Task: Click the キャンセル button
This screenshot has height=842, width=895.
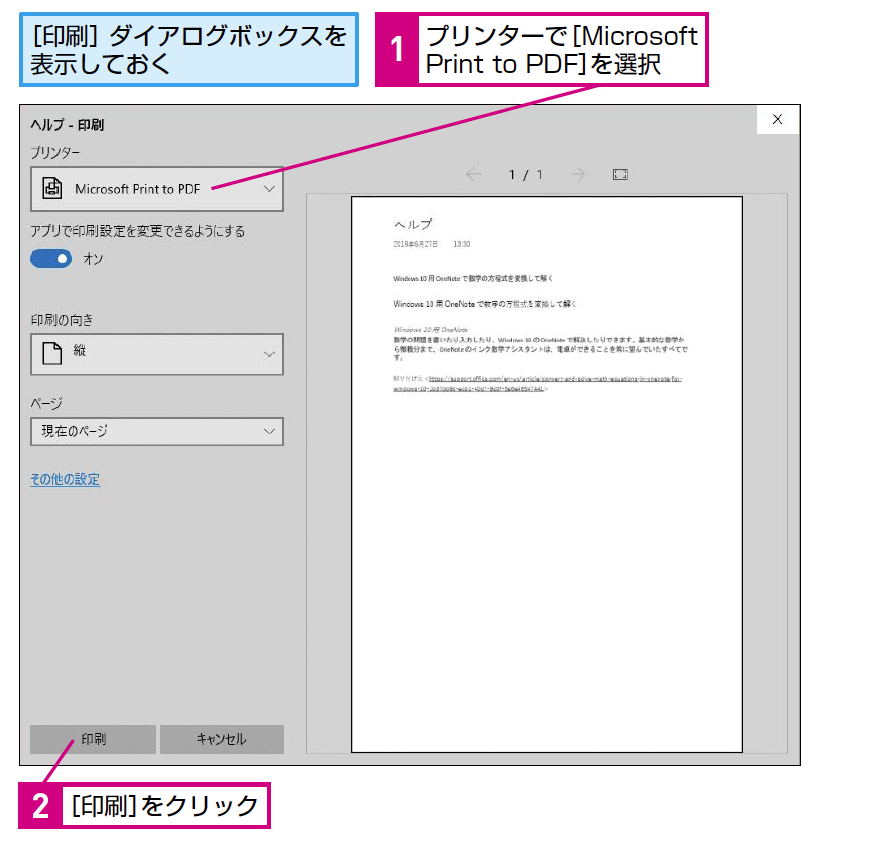Action: pos(221,739)
